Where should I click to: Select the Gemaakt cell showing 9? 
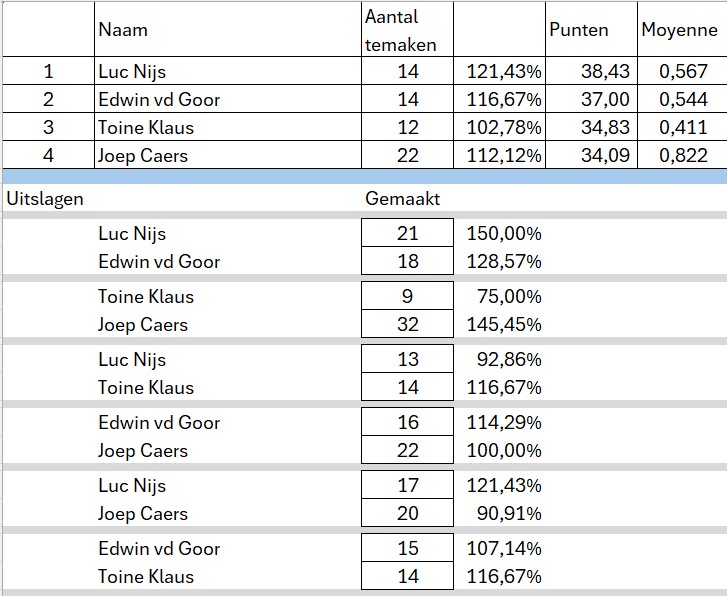coord(407,297)
